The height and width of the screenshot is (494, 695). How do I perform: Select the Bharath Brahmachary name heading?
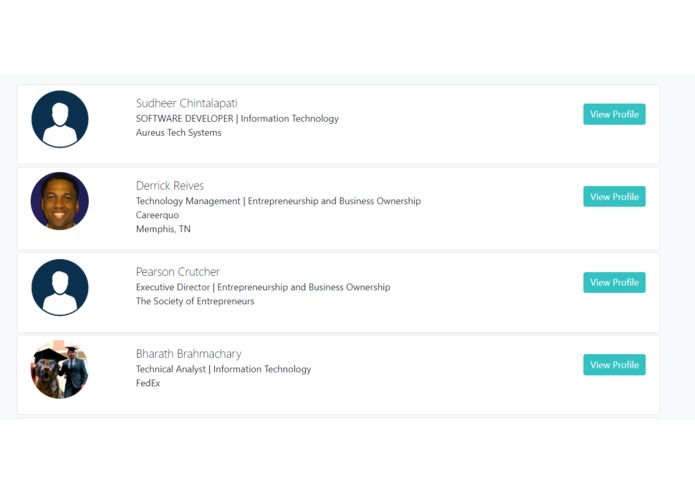188,353
